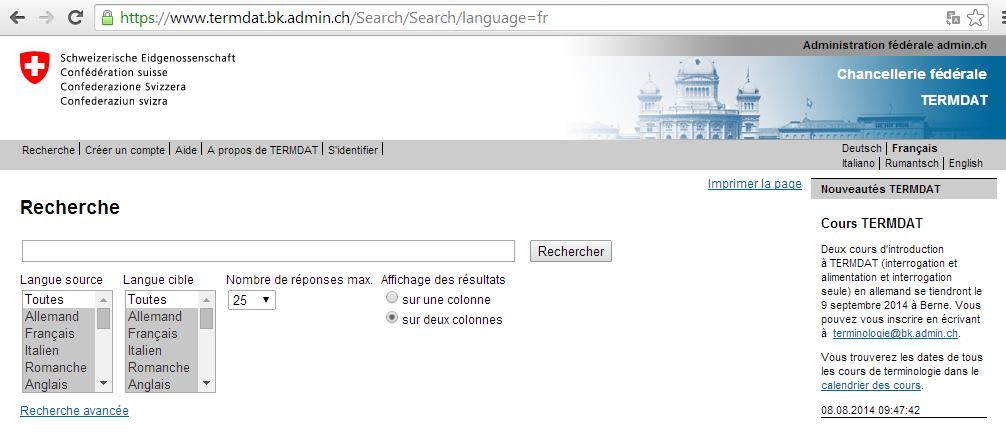
Task: Click Langue source list scroll-down arrow
Action: tap(103, 384)
